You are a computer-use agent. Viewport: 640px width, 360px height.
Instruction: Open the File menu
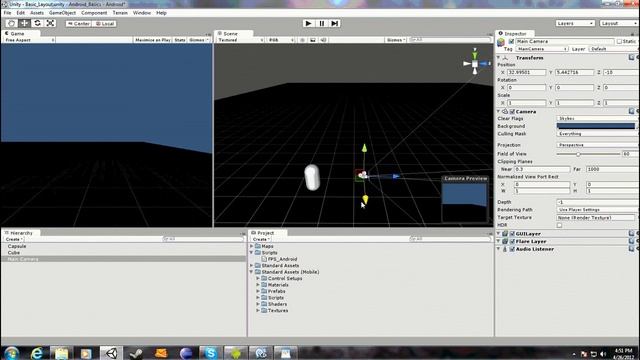(x=8, y=13)
